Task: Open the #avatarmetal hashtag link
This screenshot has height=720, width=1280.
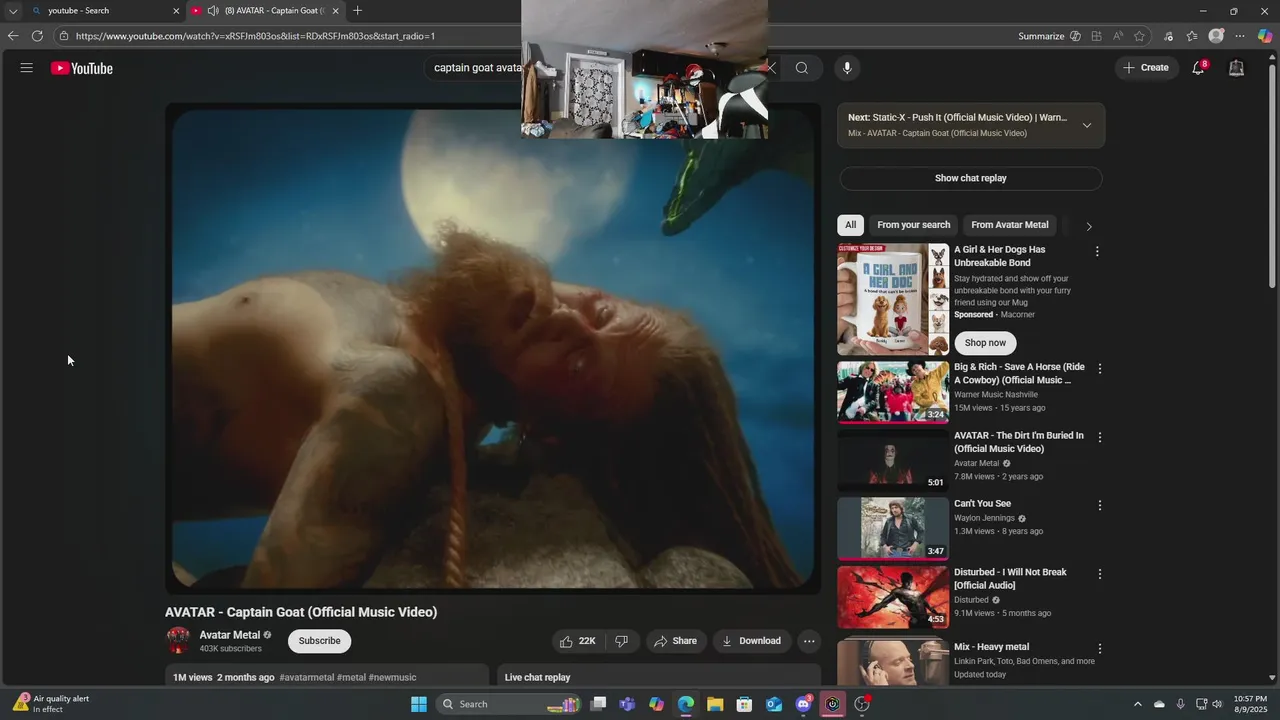Action: coord(307,677)
